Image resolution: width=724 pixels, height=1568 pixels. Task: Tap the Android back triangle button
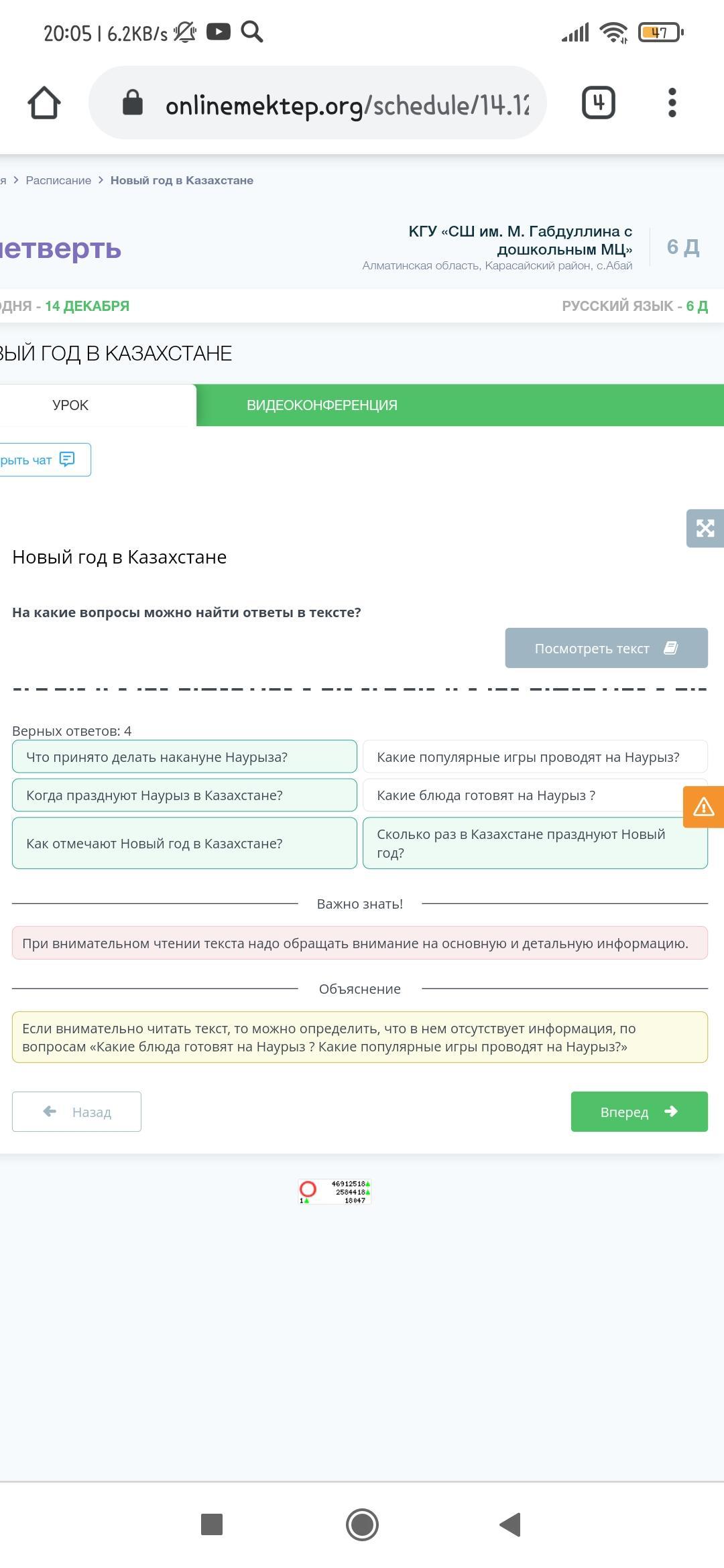511,1524
